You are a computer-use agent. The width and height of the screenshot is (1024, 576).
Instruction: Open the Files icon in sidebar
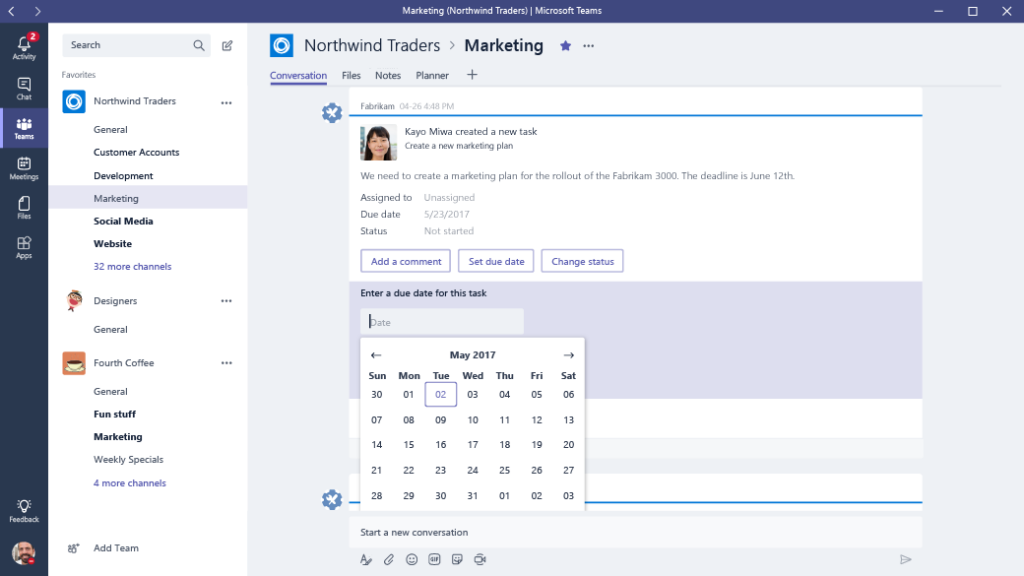pos(24,208)
